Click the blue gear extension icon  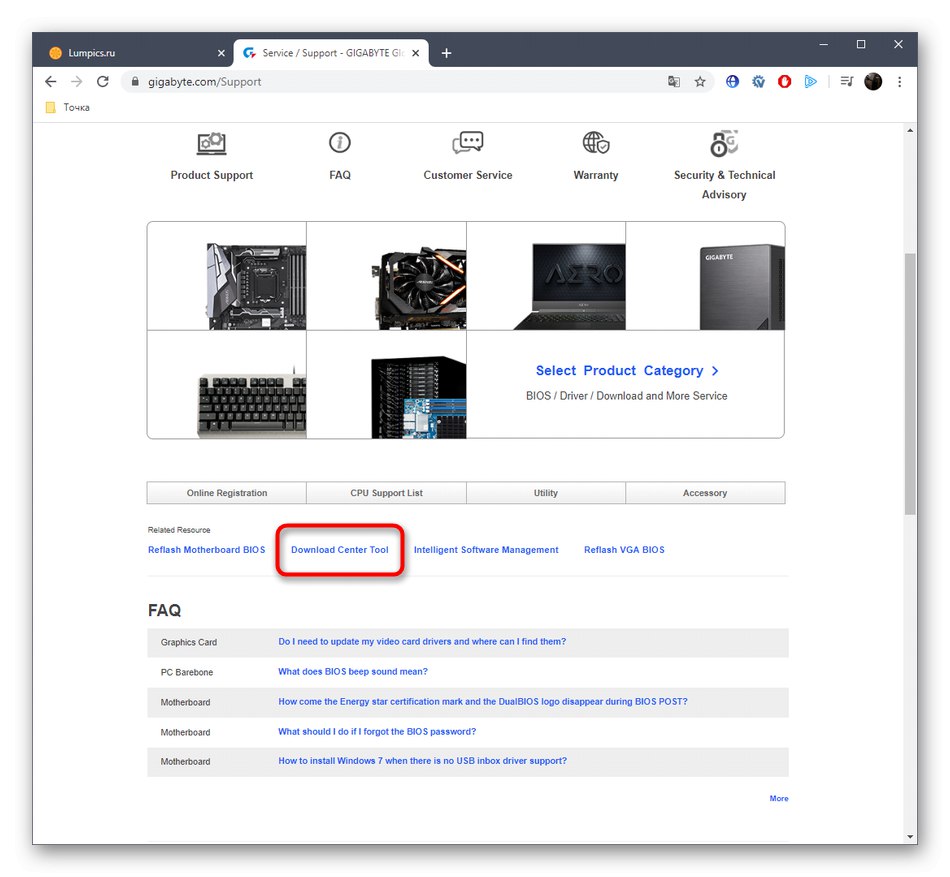point(758,81)
